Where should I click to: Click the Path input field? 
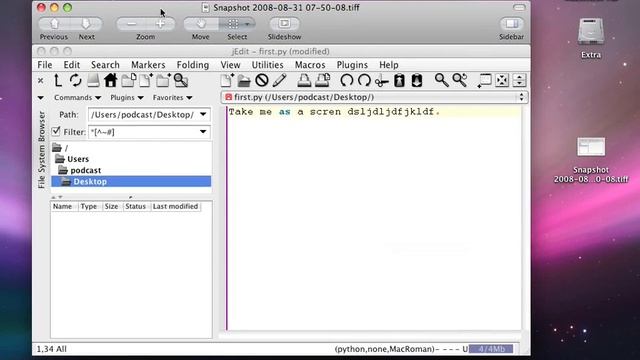[x=143, y=115]
